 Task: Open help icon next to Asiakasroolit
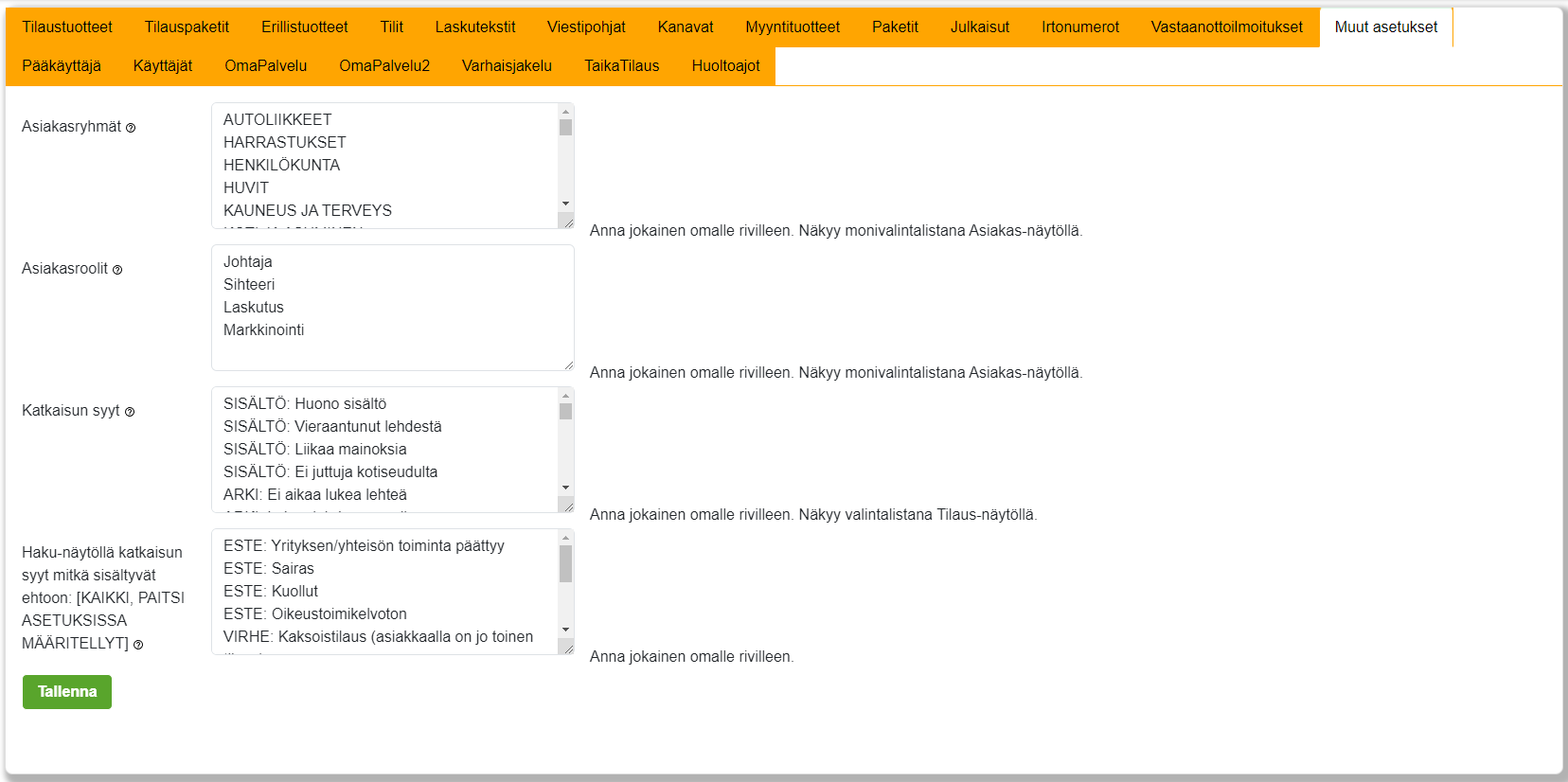117,270
